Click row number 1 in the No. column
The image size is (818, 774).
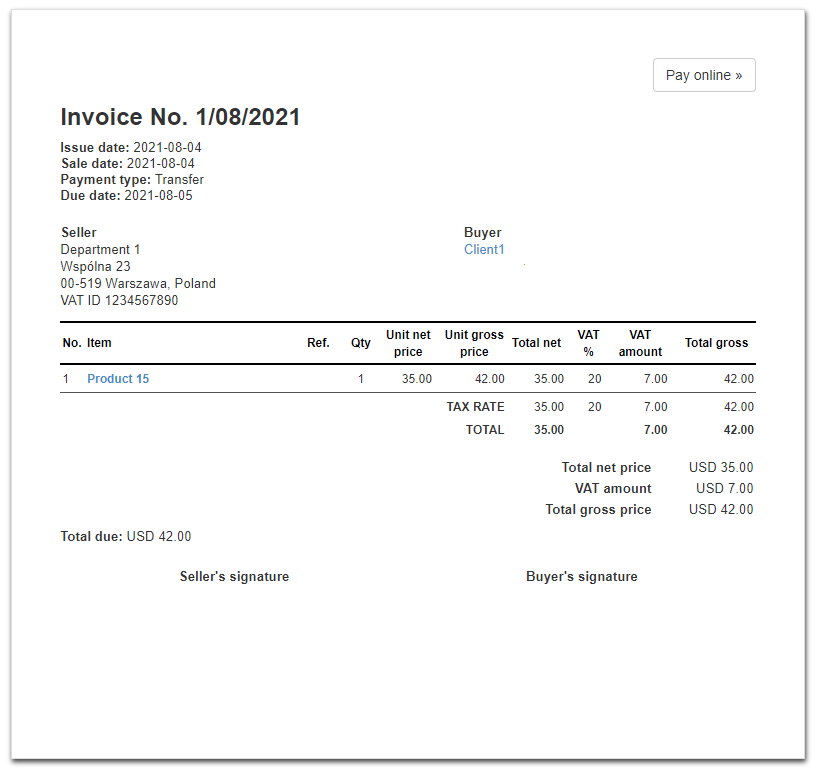pyautogui.click(x=66, y=379)
